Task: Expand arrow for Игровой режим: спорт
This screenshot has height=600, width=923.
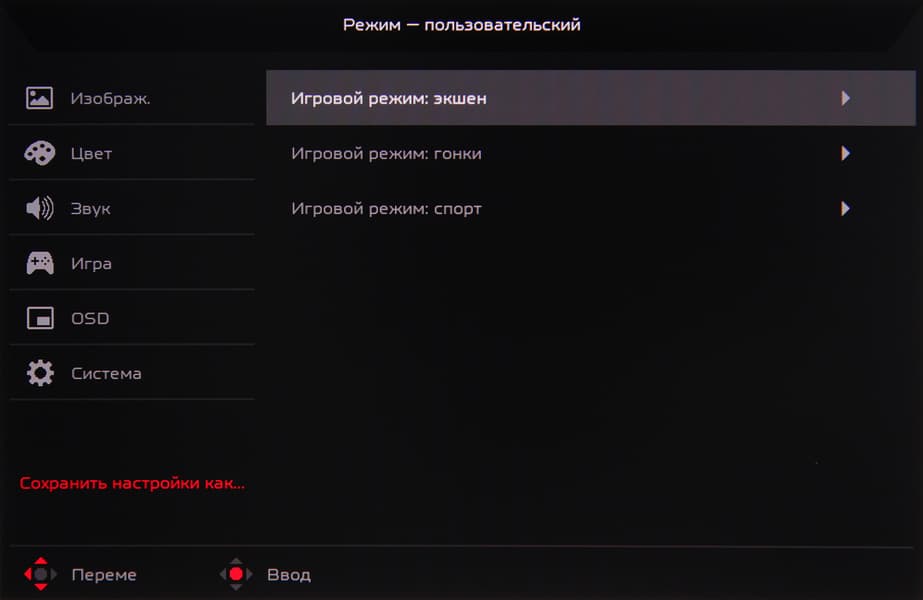Action: tap(845, 208)
